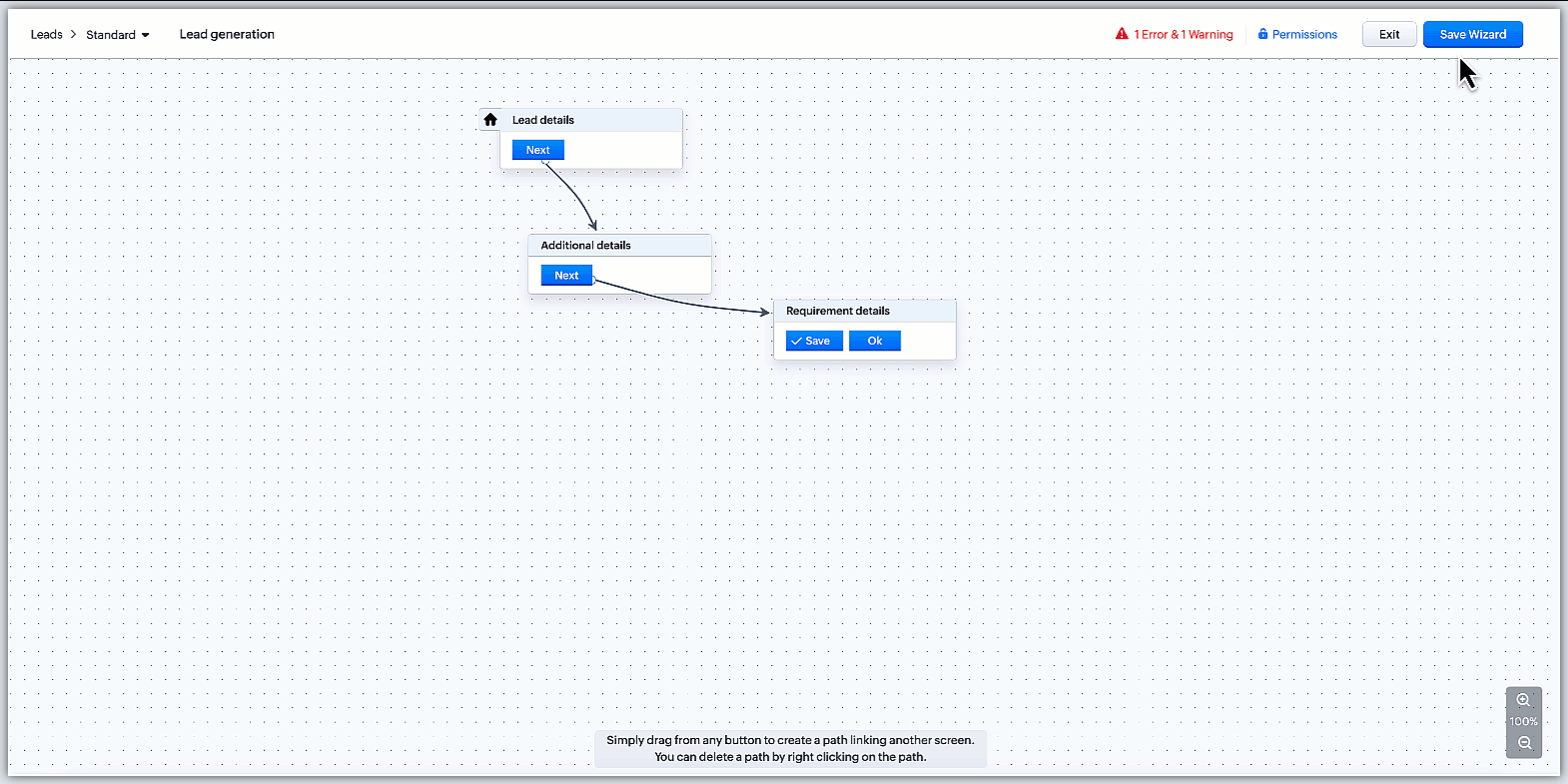This screenshot has height=784, width=1568.
Task: Zoom out using the magnifier minus icon
Action: click(1524, 743)
